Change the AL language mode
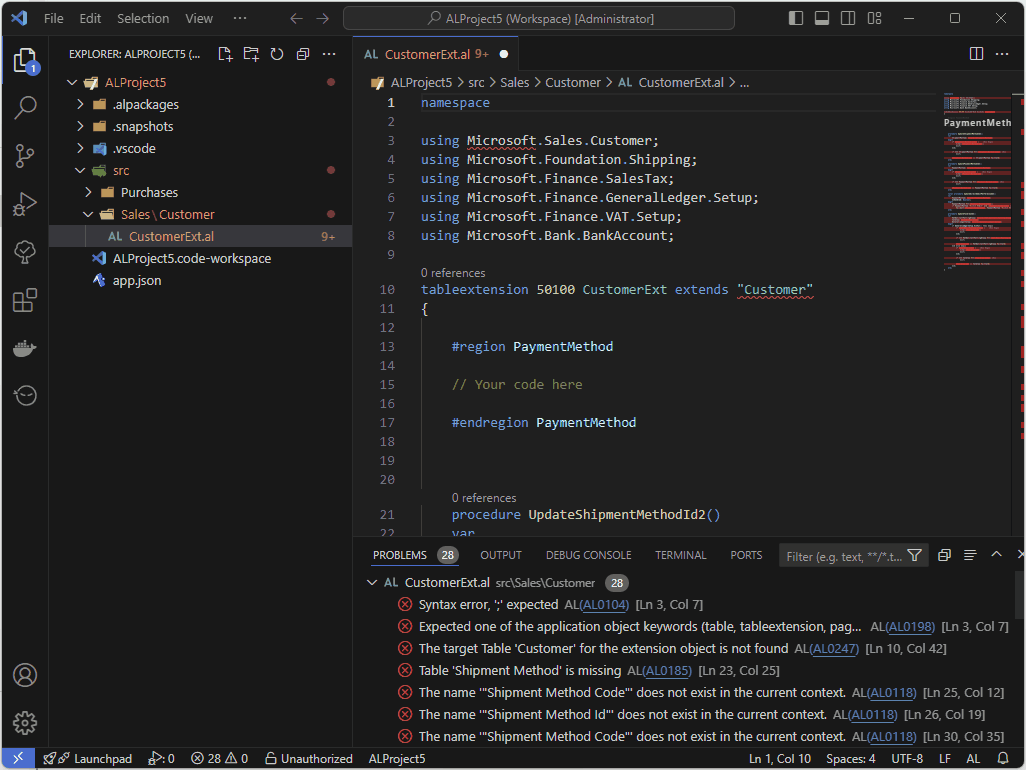The width and height of the screenshot is (1026, 770). coord(973,758)
